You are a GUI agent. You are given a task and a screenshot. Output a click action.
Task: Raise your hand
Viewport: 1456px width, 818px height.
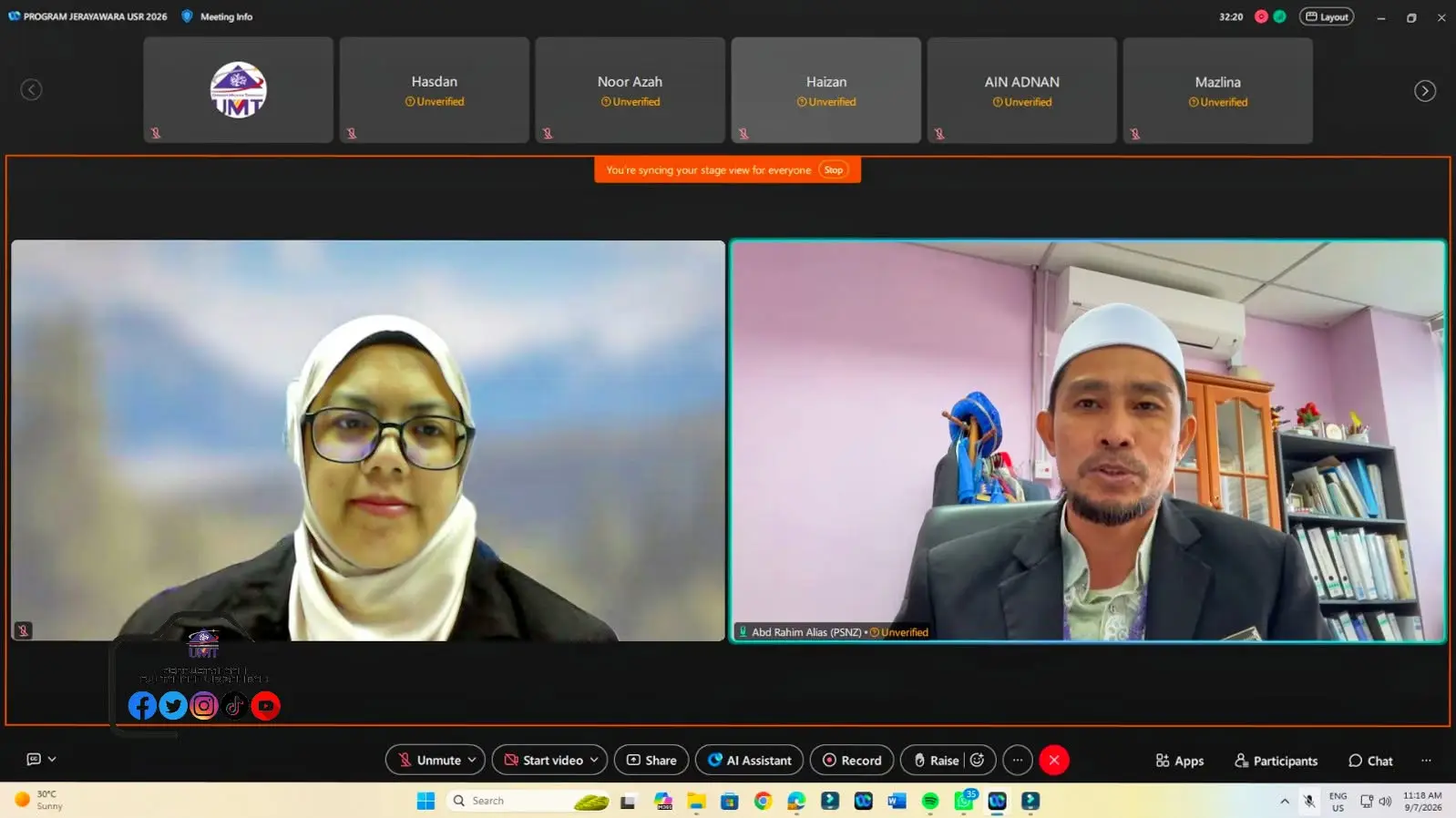coord(936,760)
